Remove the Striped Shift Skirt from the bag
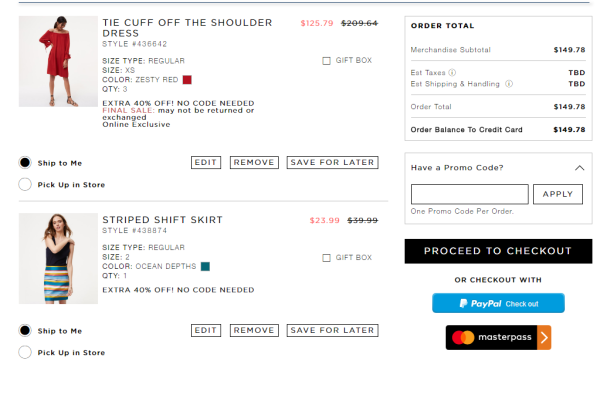Image resolution: width=600 pixels, height=398 pixels. pos(254,330)
